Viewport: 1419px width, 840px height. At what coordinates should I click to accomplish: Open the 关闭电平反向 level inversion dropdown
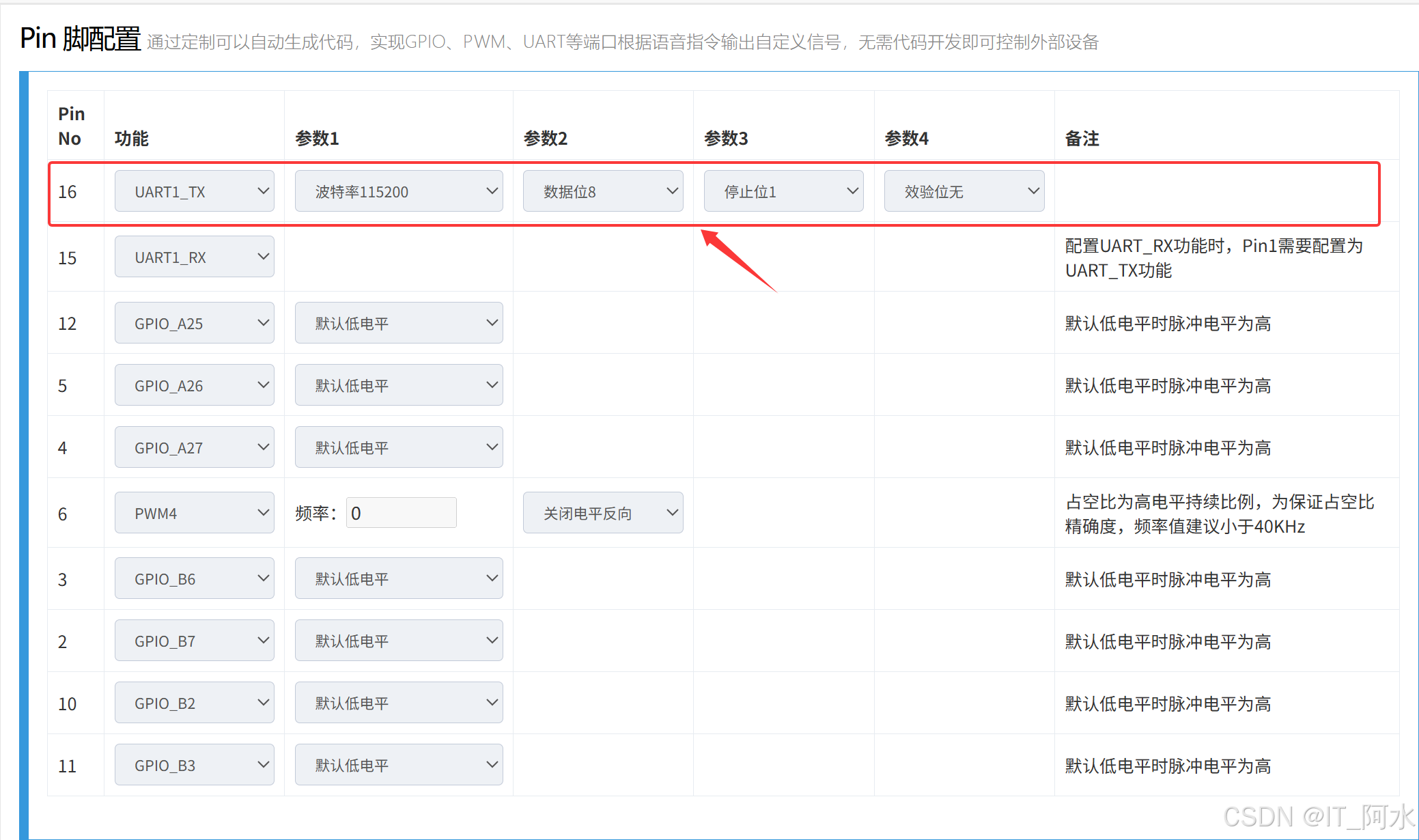click(x=602, y=513)
